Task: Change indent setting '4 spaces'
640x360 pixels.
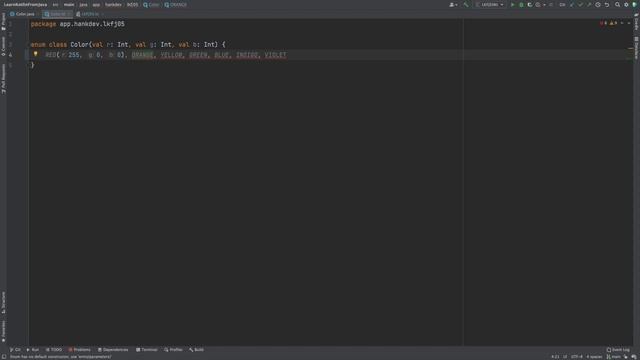Action: [x=594, y=357]
